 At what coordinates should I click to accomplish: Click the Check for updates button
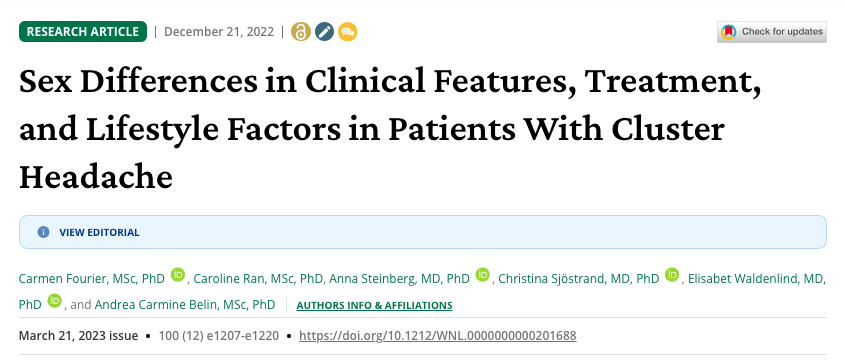pyautogui.click(x=771, y=32)
